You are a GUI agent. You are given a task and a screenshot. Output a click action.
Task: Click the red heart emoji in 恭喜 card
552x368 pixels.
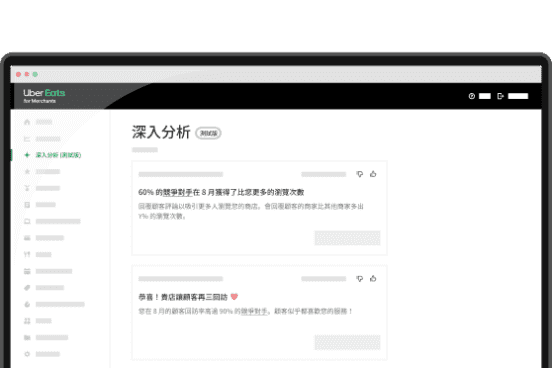tap(234, 297)
